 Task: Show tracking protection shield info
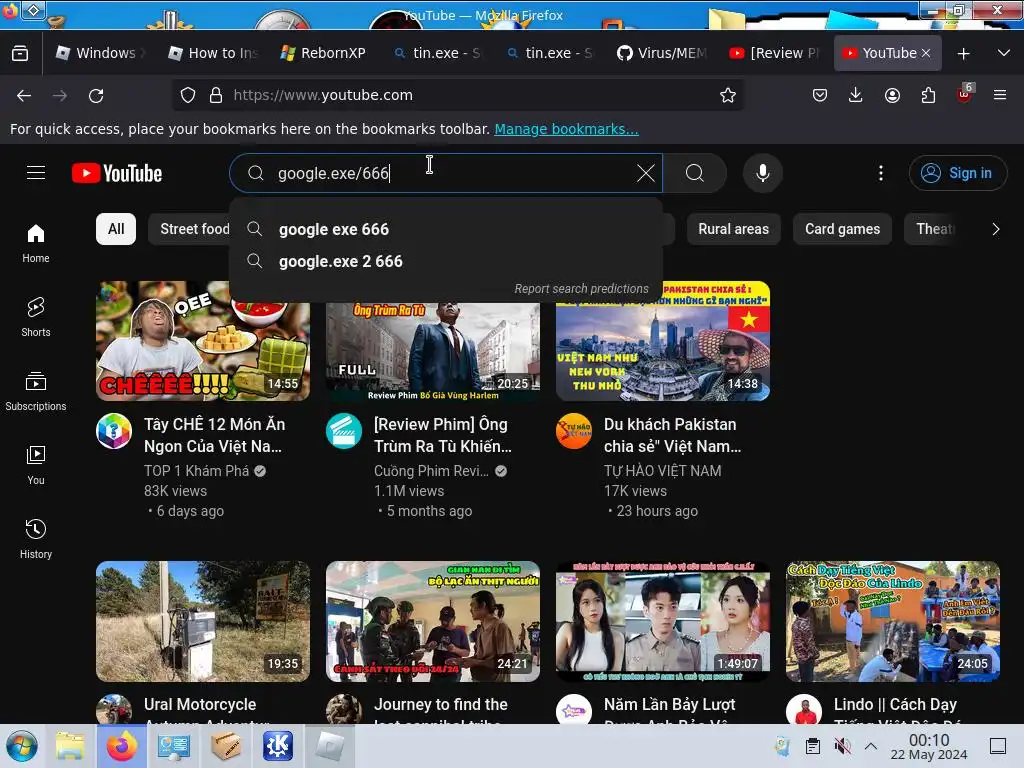click(x=188, y=95)
